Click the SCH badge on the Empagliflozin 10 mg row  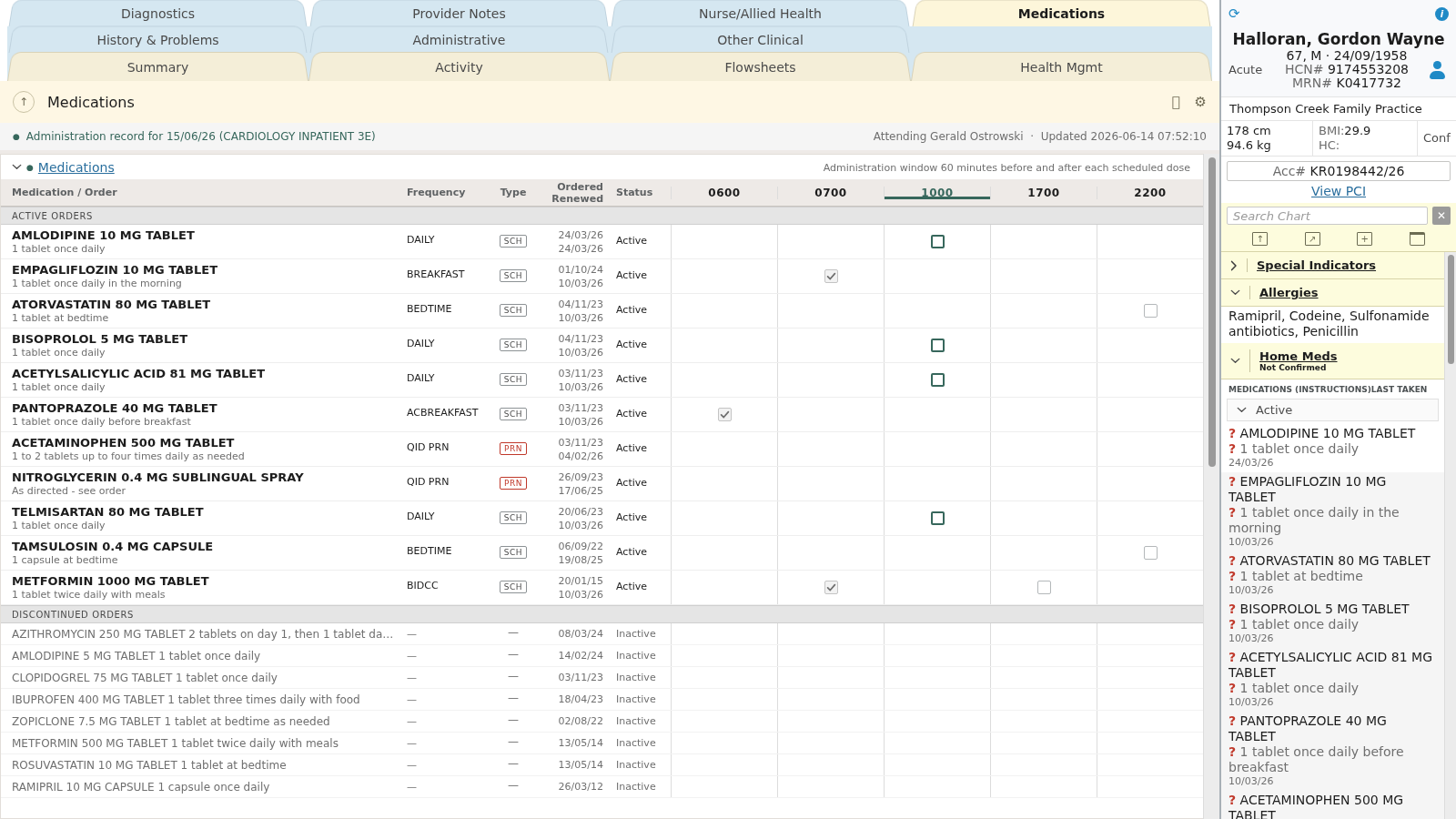point(513,276)
